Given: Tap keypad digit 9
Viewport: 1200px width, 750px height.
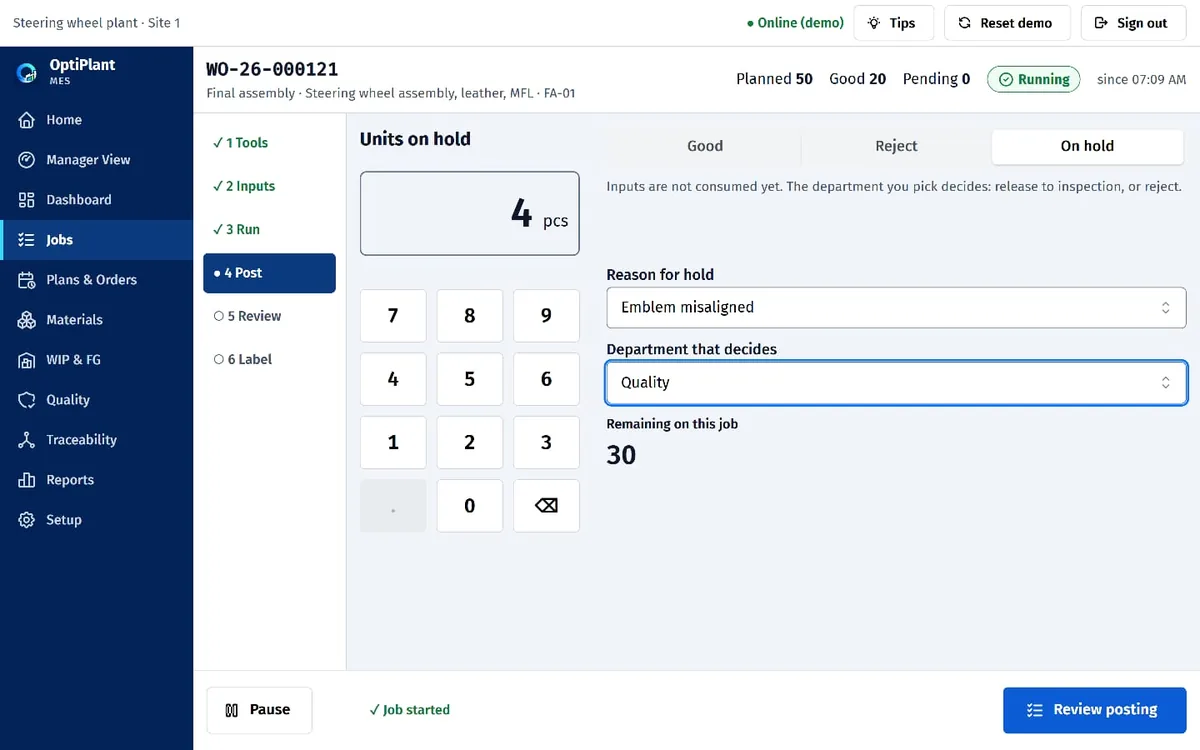Looking at the screenshot, I should (x=546, y=316).
